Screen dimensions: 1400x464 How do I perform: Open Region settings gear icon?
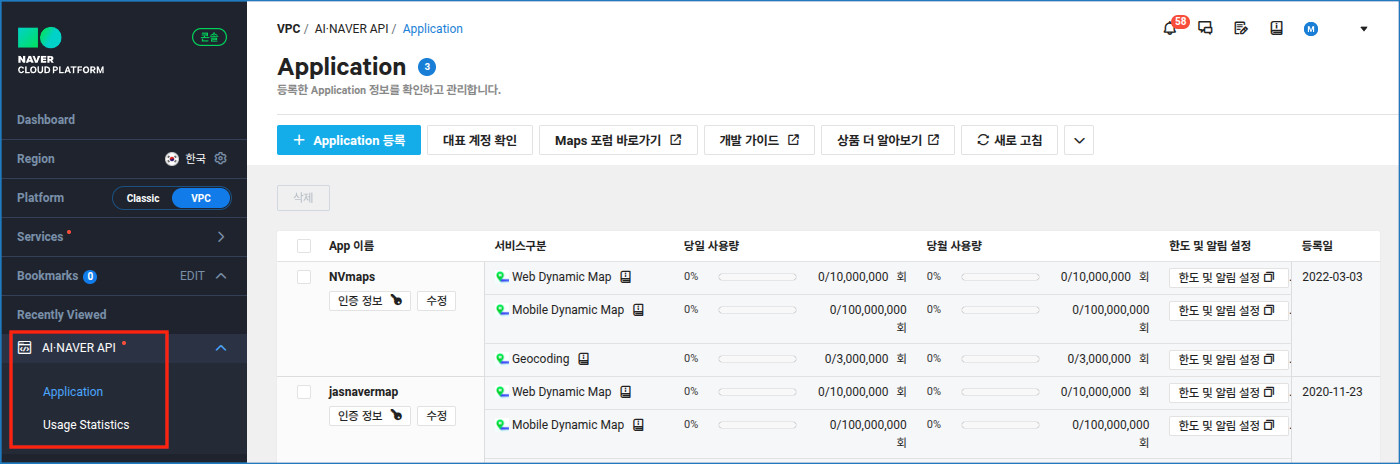tap(221, 158)
